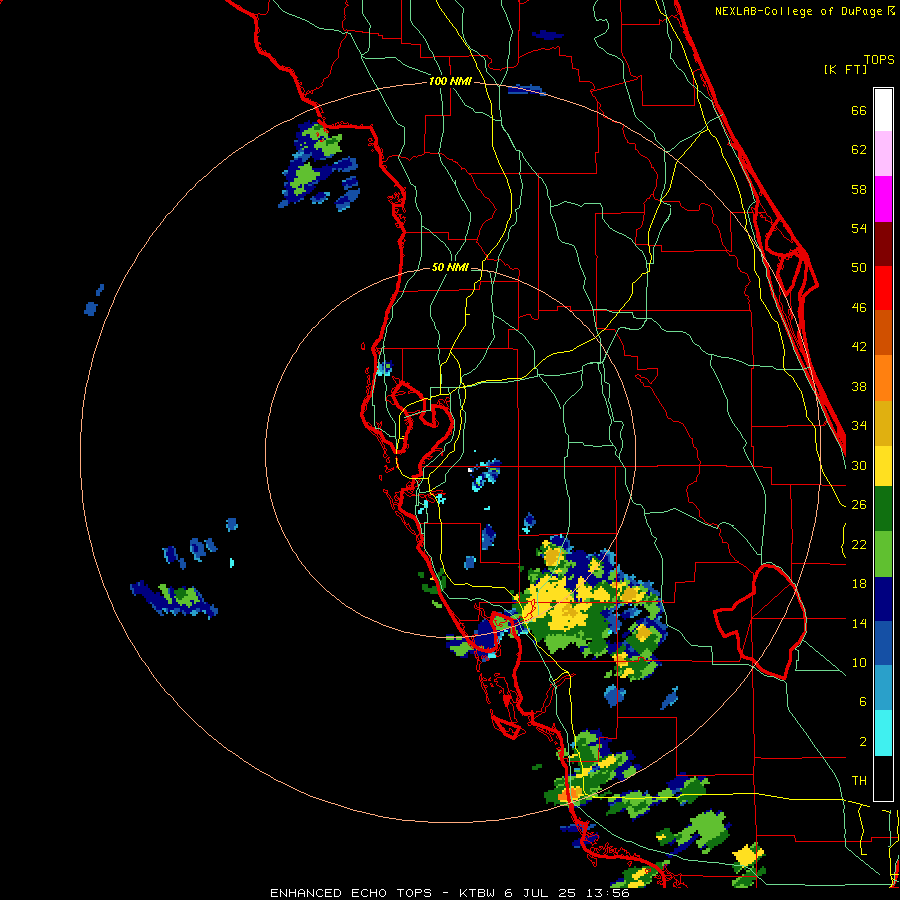900x900 pixels.
Task: Click the dark red 54 kft legend swatch
Action: click(x=883, y=244)
